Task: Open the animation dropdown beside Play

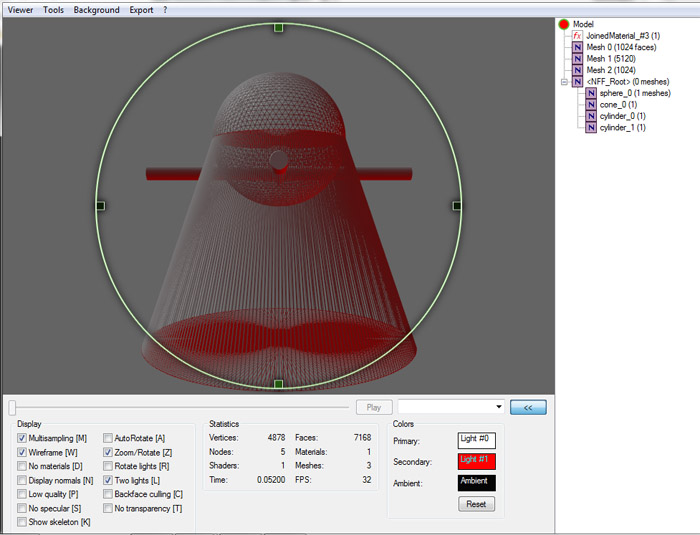Action: 451,407
